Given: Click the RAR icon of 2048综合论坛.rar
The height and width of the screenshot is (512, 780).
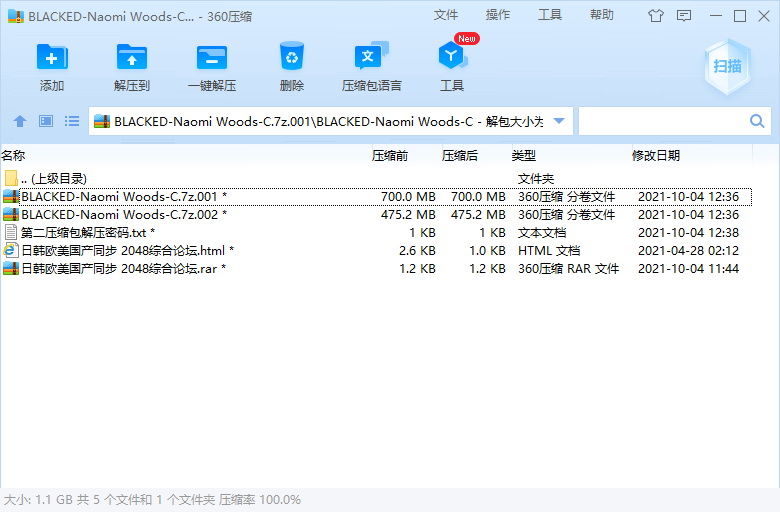Looking at the screenshot, I should coord(11,268).
